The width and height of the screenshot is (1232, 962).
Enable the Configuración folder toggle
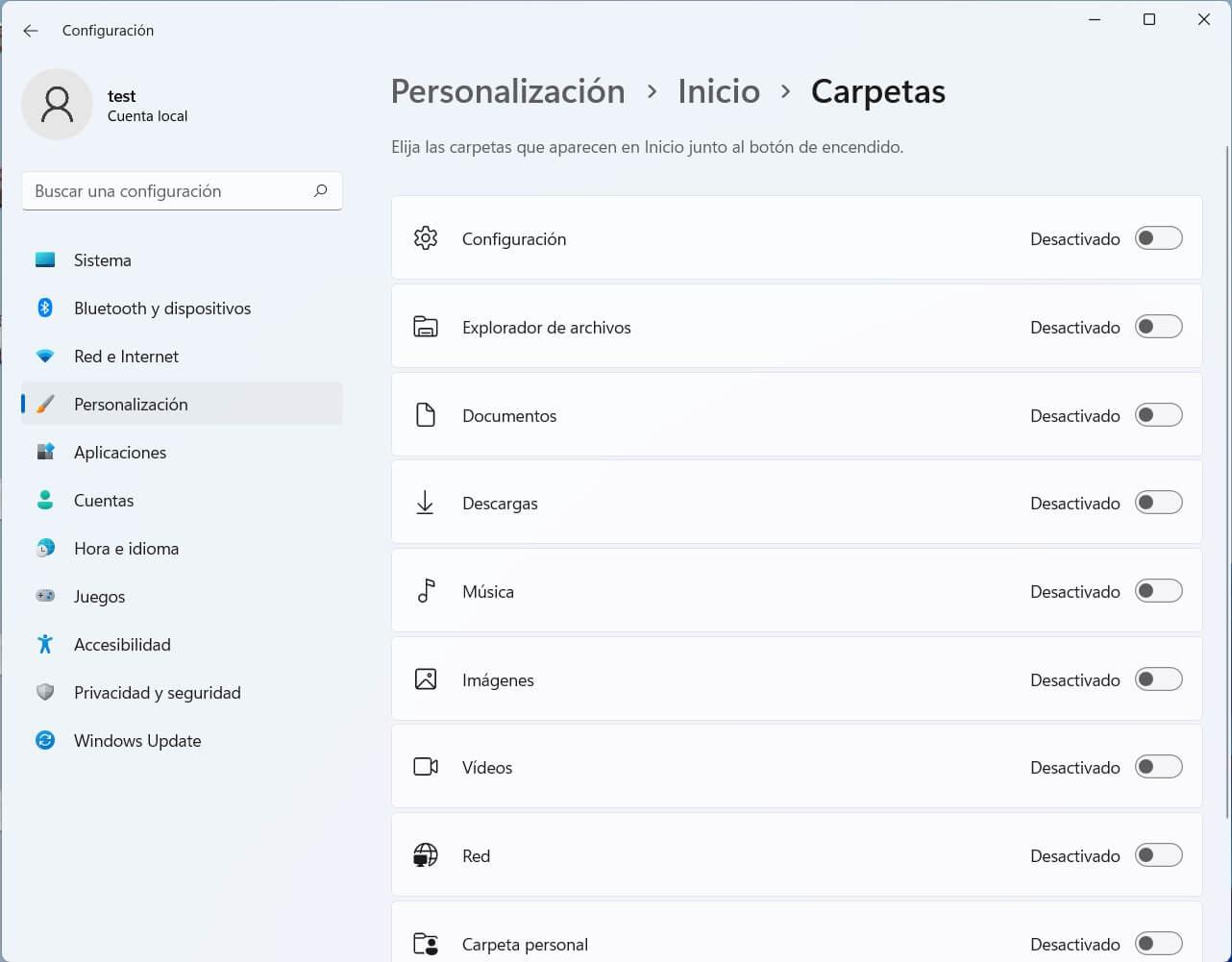coord(1158,238)
